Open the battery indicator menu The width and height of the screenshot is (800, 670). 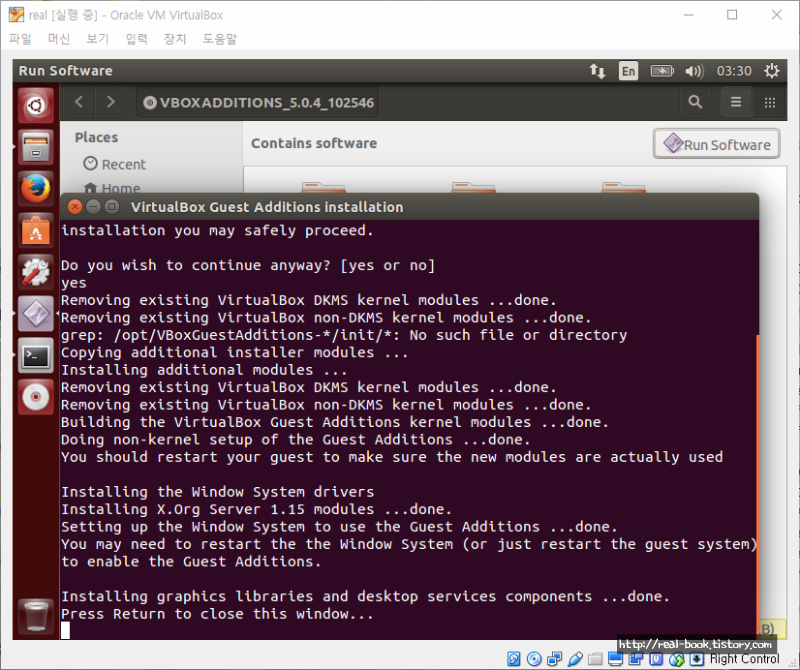click(662, 71)
